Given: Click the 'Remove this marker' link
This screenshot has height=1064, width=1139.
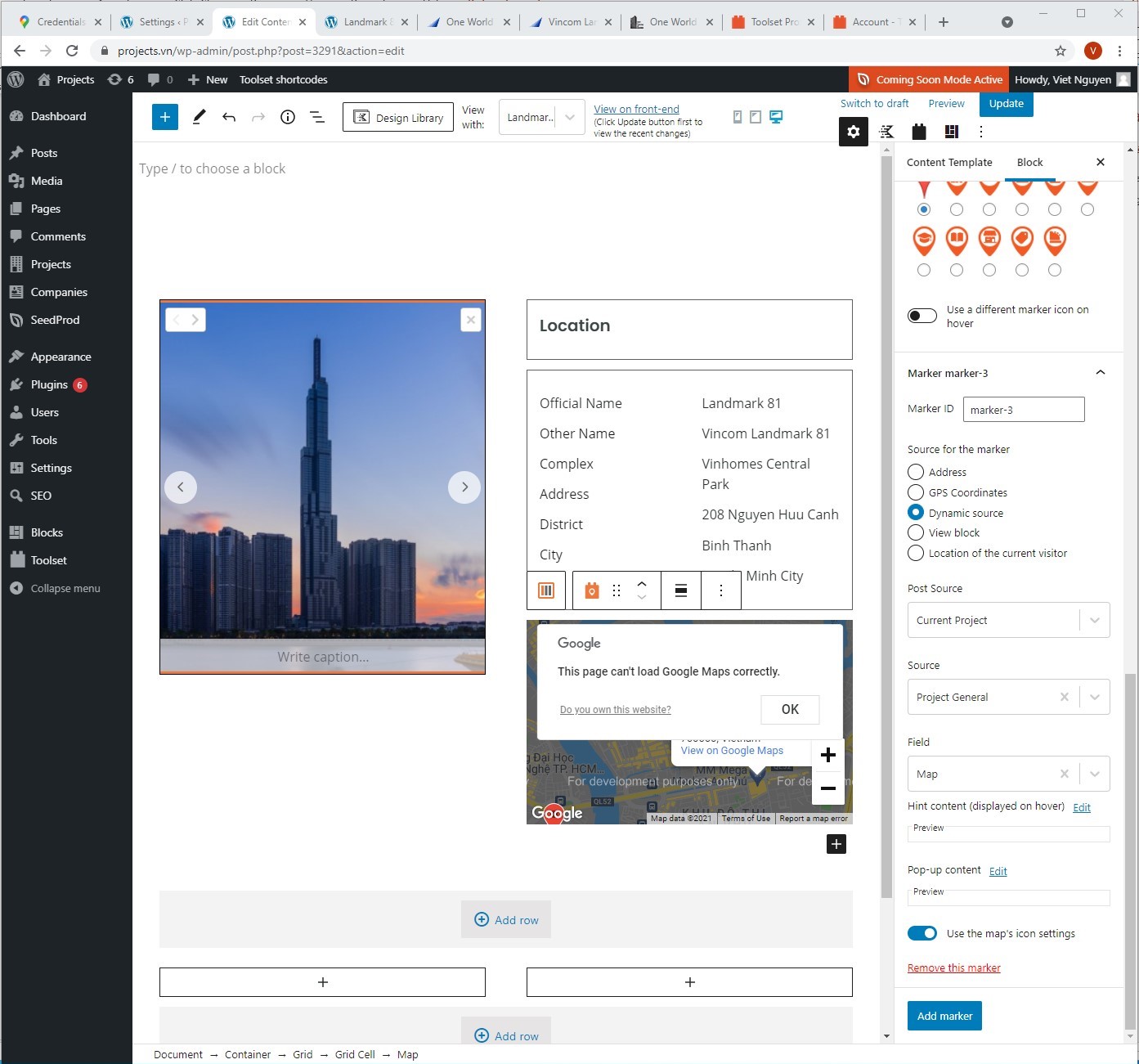Looking at the screenshot, I should coord(953,967).
